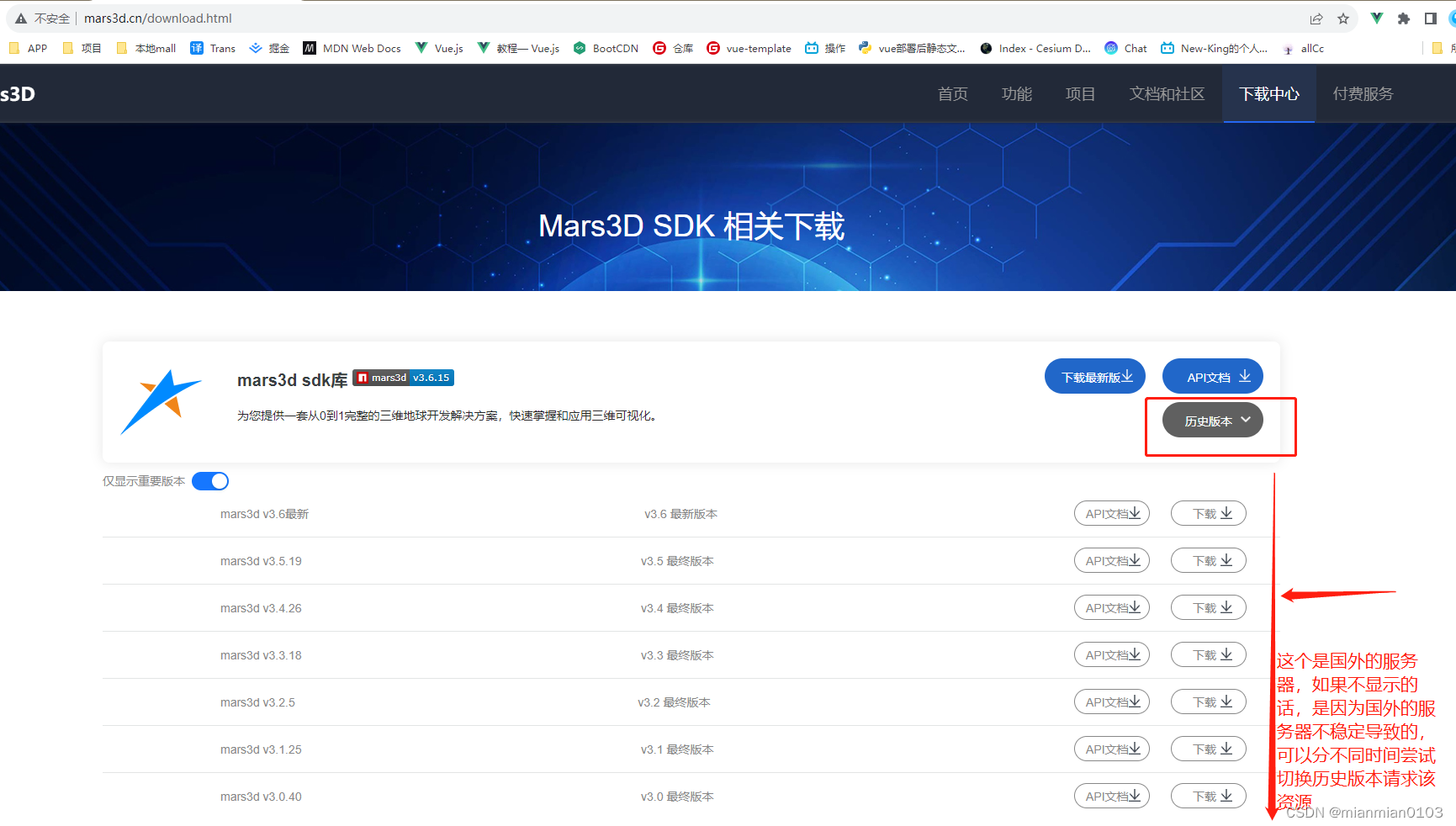The width and height of the screenshot is (1456, 826).
Task: Open the New-King的个人 bookmark
Action: (x=1214, y=49)
